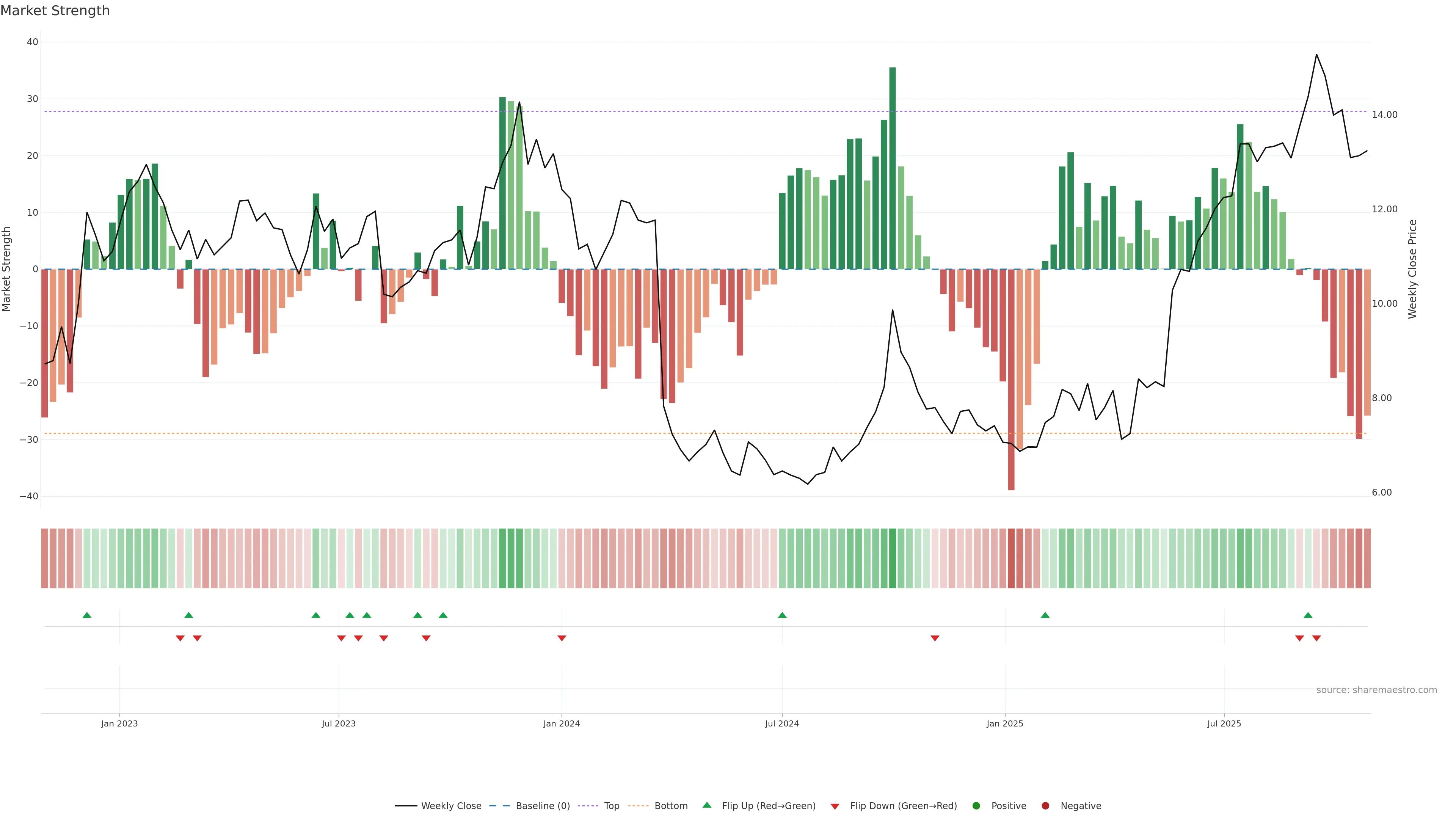
Task: Click deepest red bar near -39
Action: coord(1011,379)
